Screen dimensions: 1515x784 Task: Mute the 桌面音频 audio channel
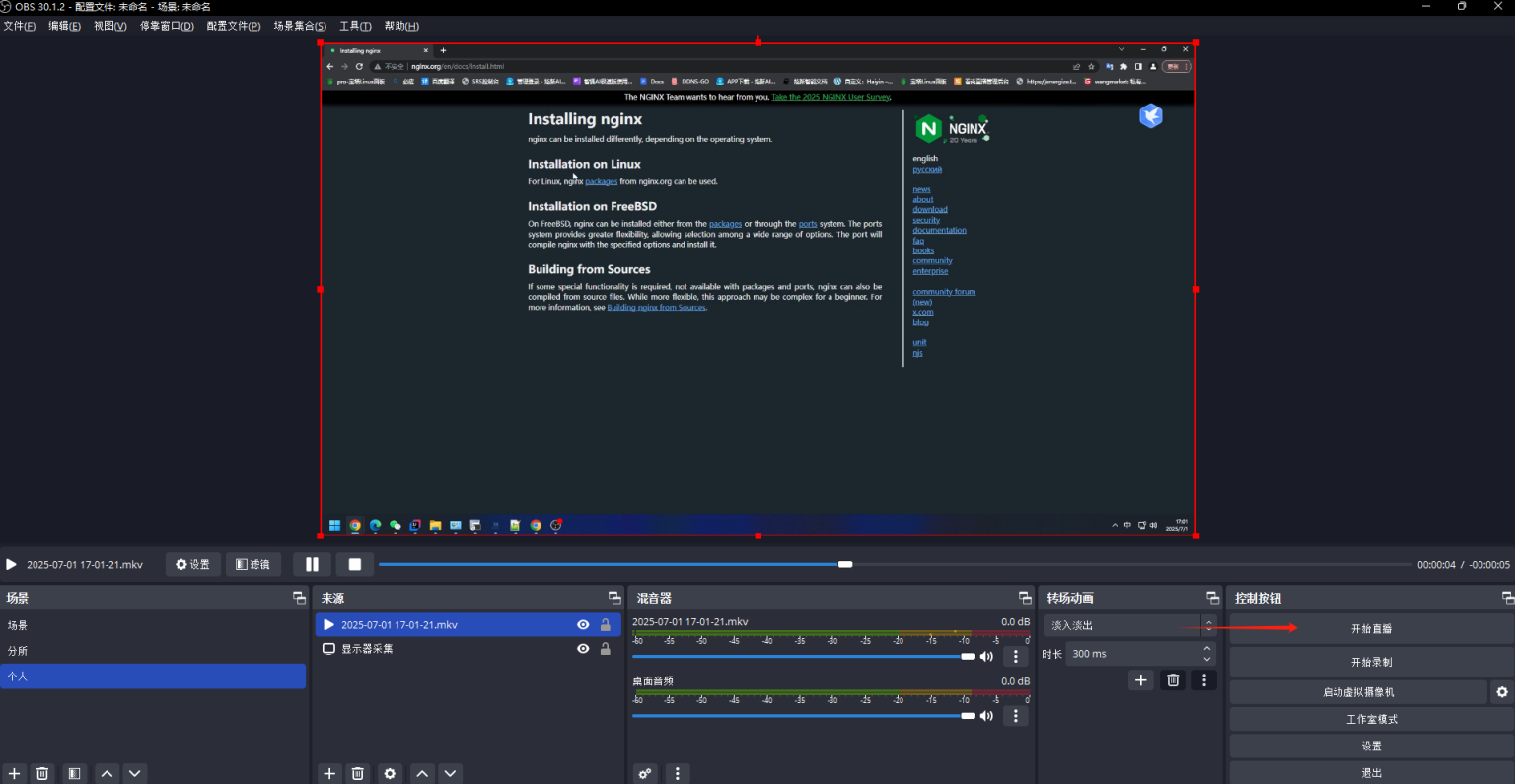(x=986, y=716)
